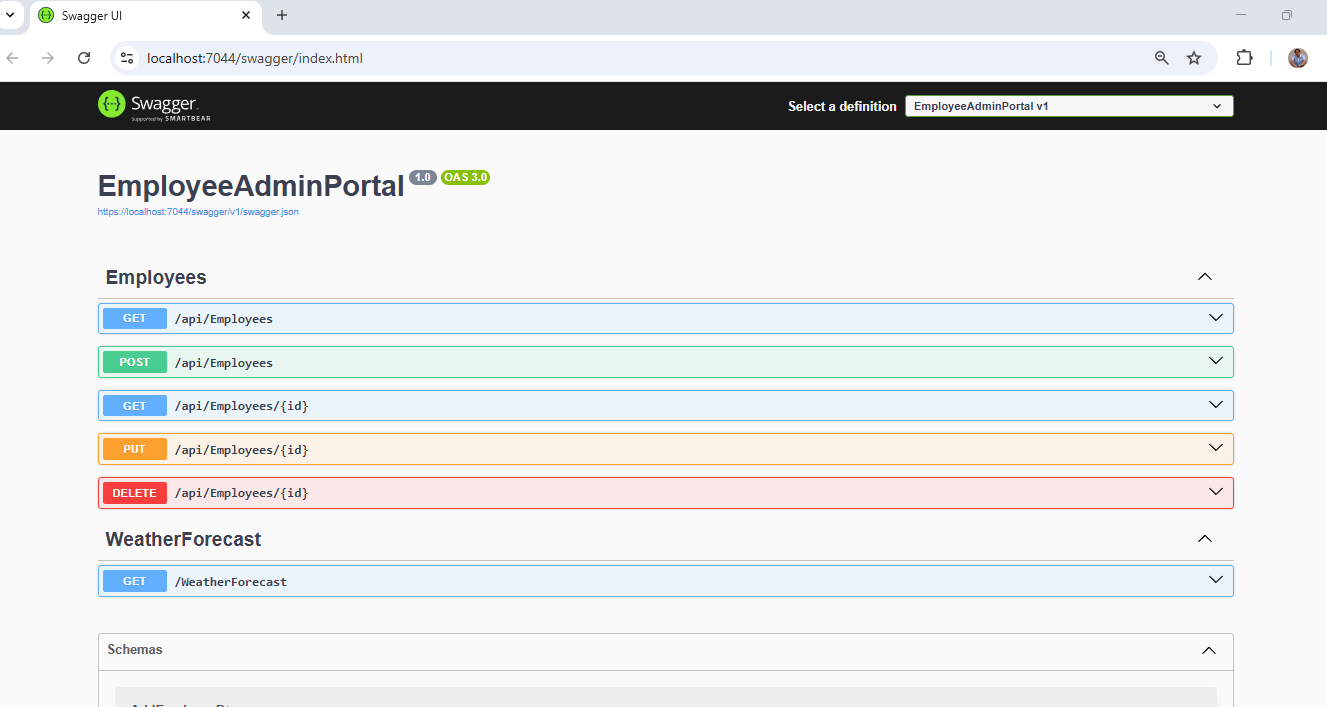Open the browser extensions puzzle icon

1244,58
